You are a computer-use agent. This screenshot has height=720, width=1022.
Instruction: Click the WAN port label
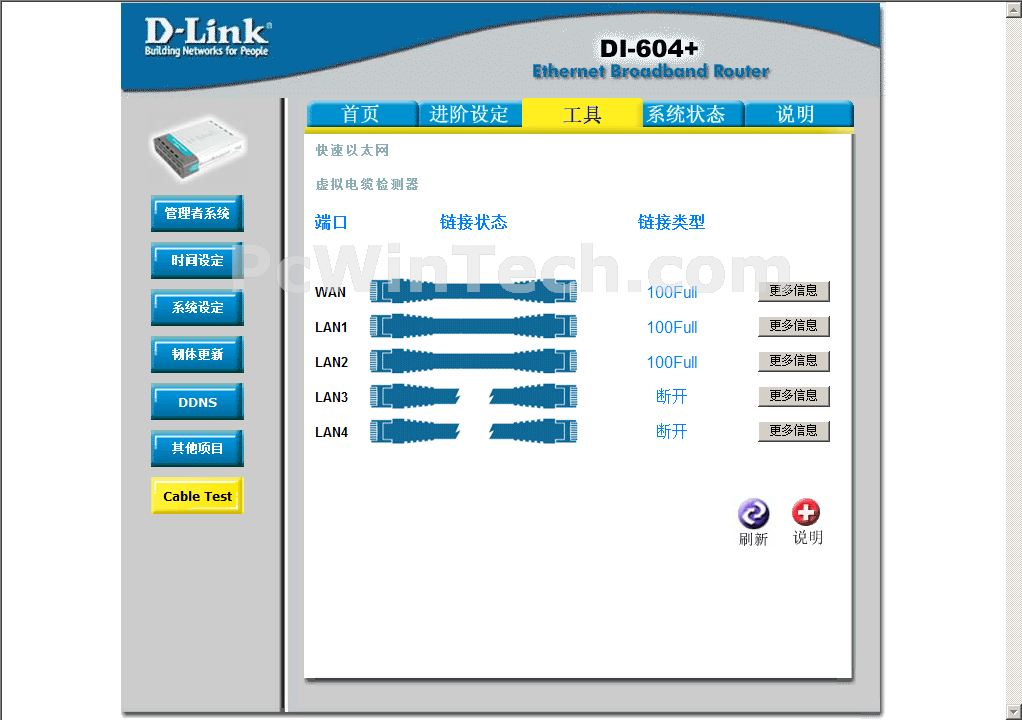330,292
